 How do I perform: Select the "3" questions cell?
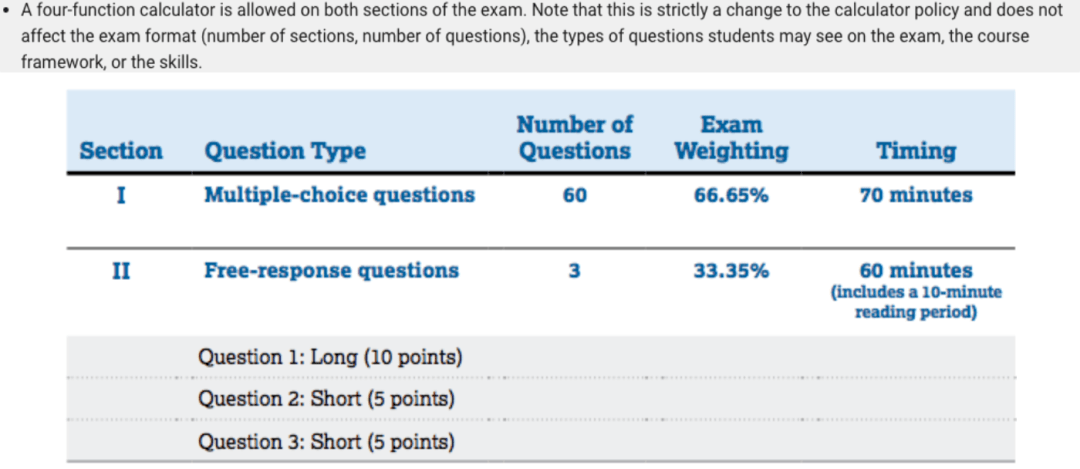[x=574, y=271]
